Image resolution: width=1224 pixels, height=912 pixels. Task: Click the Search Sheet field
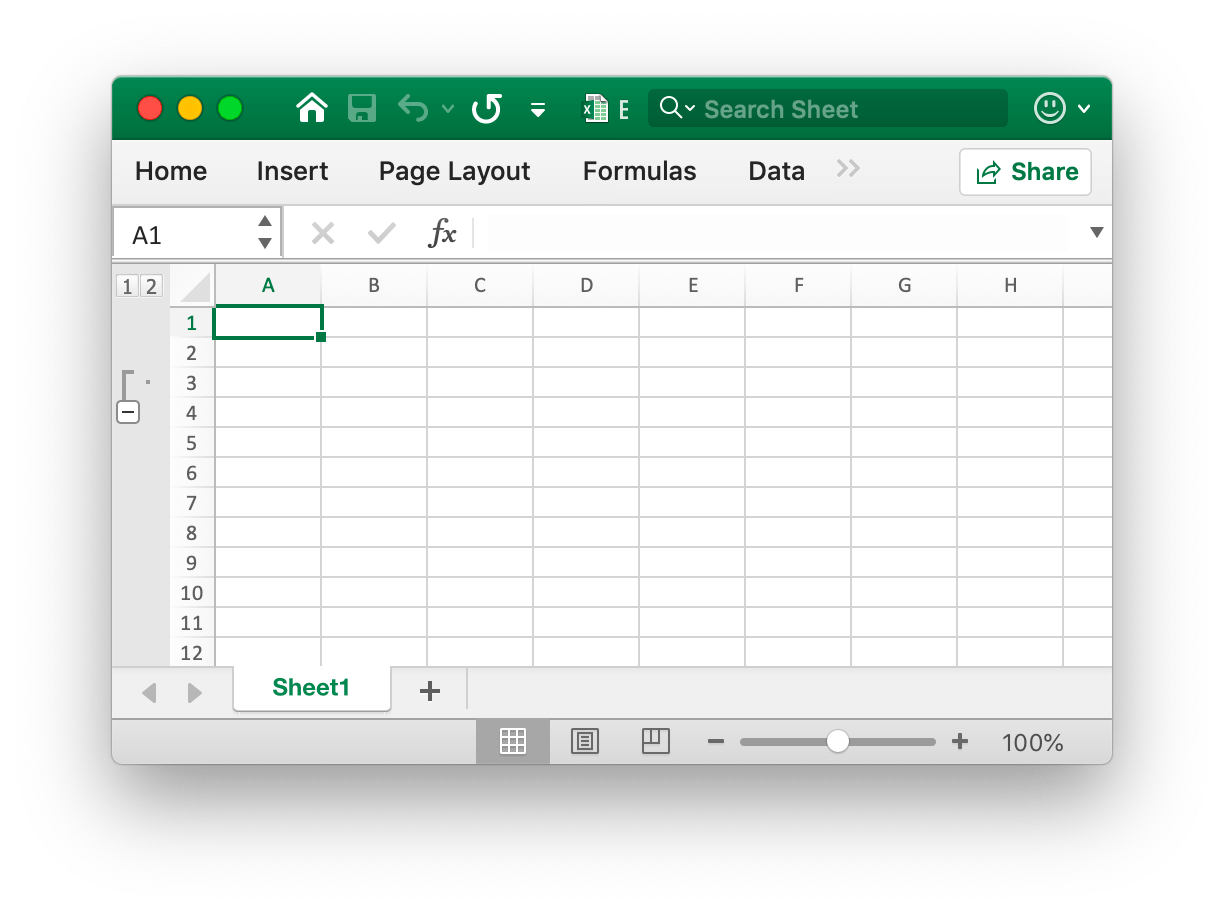828,109
